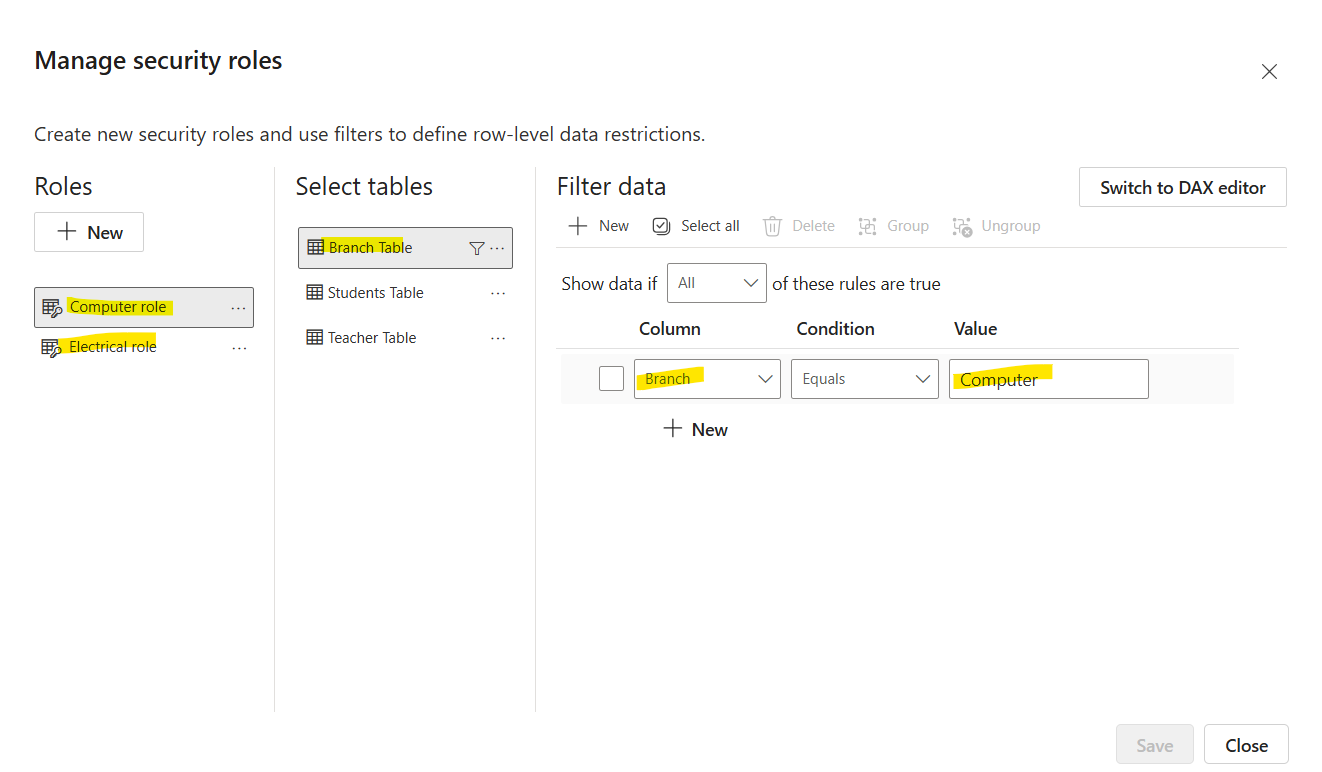1322x772 pixels.
Task: Open the ellipsis menu for Branch Table
Action: [498, 247]
